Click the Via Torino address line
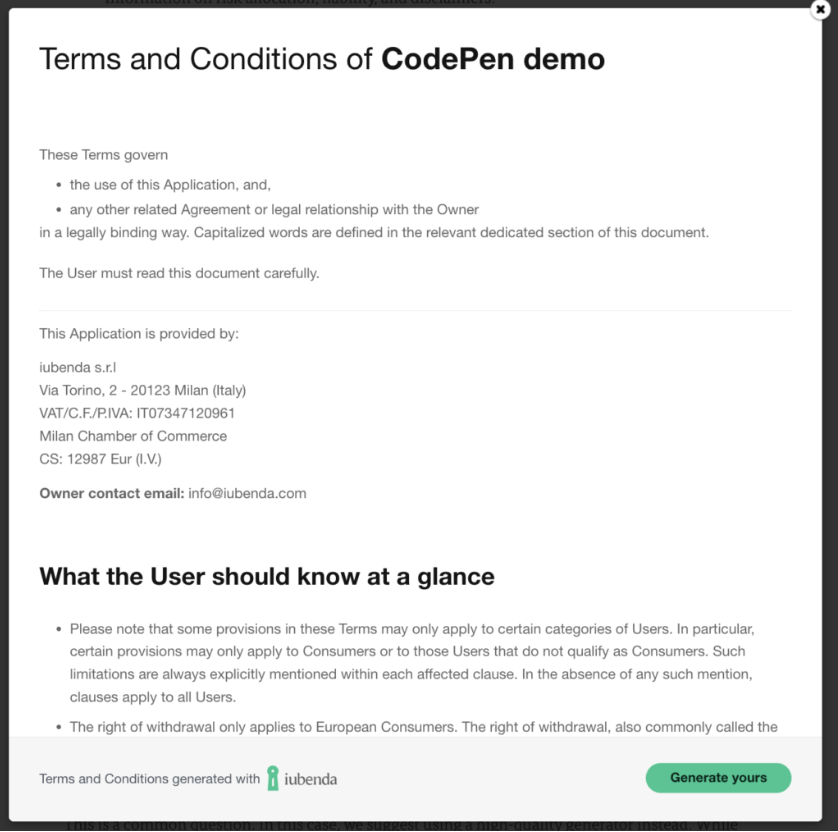838x832 pixels. [143, 390]
